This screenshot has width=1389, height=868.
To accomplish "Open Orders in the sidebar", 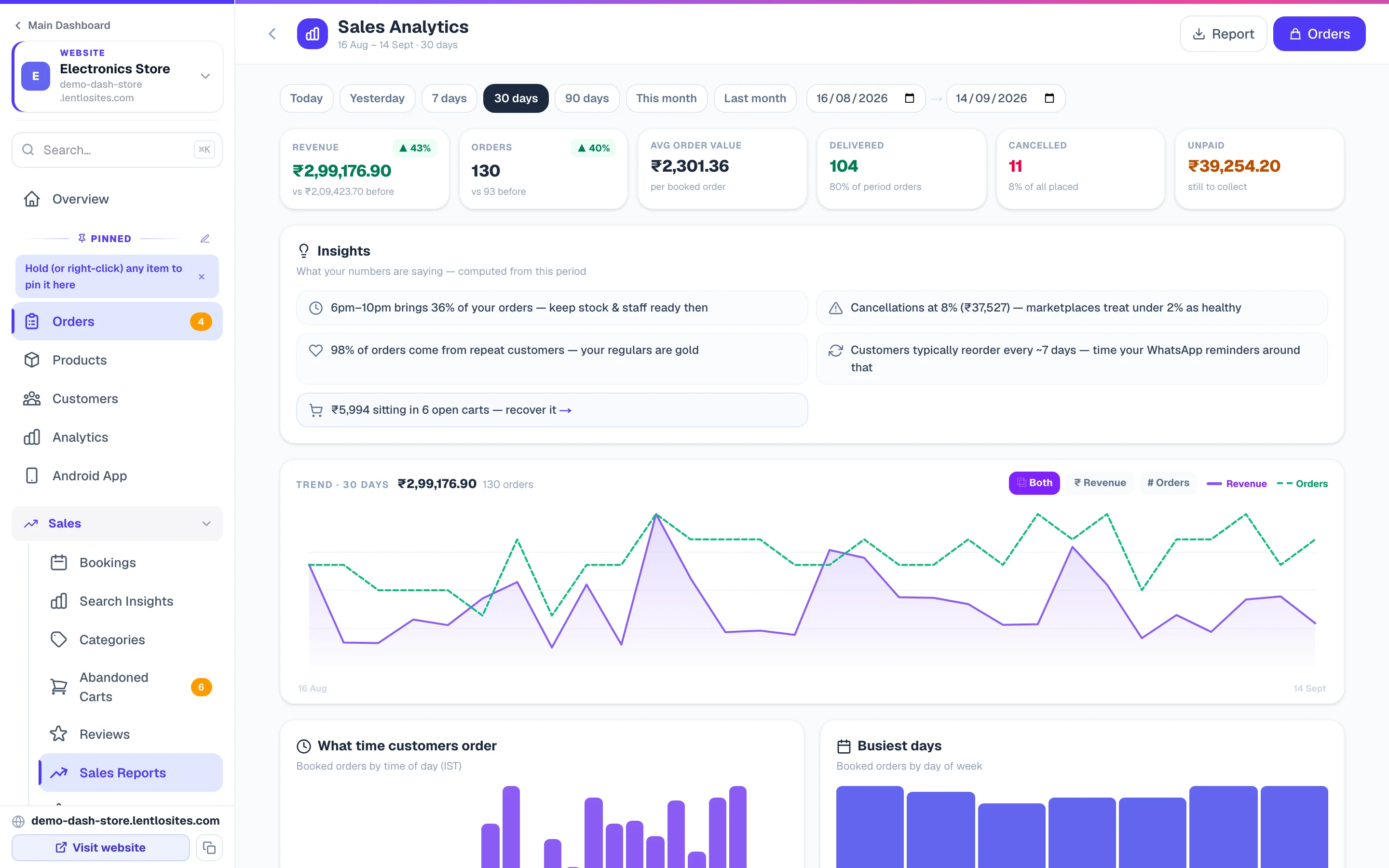I will click(x=117, y=322).
